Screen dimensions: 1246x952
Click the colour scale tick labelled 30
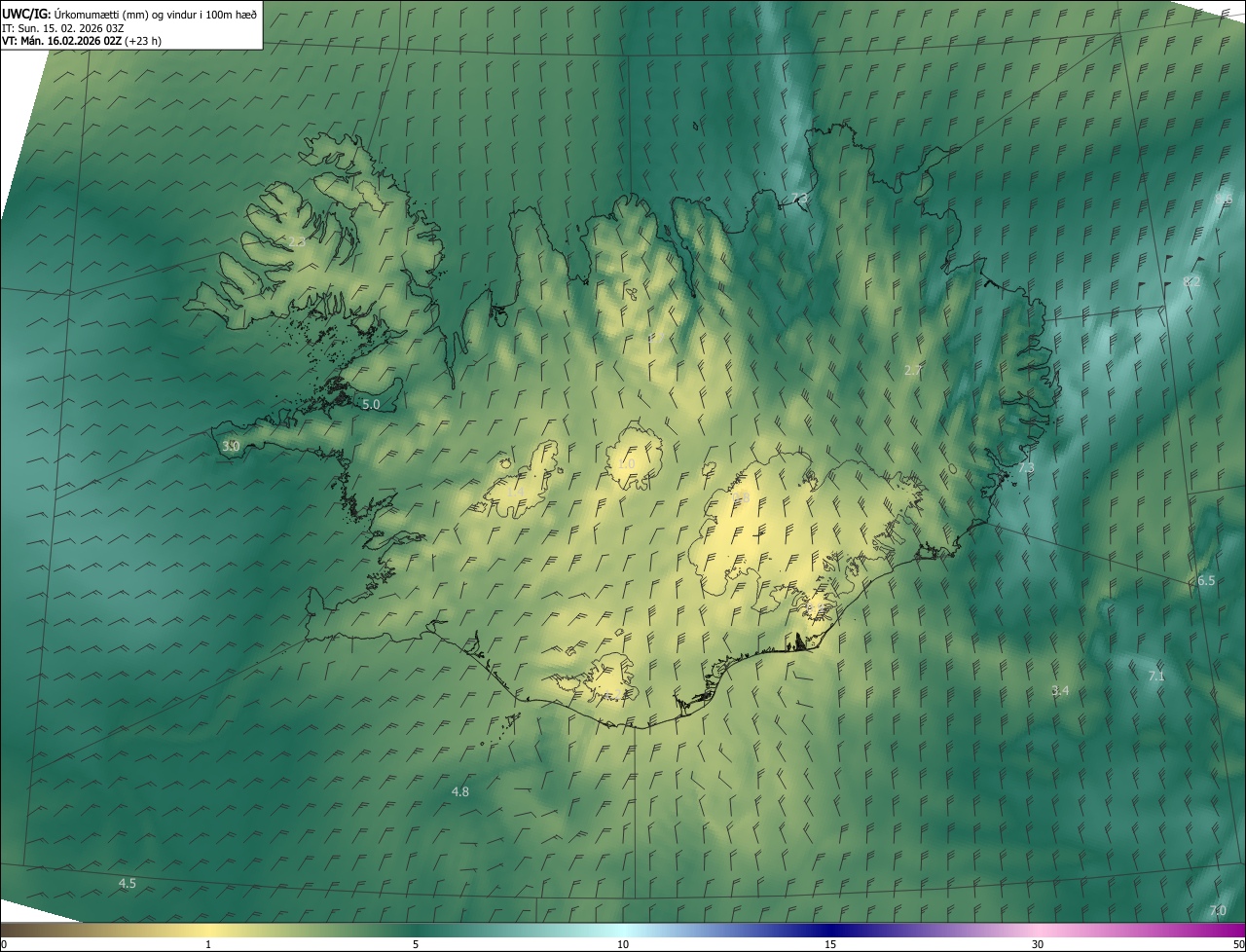(x=1038, y=944)
